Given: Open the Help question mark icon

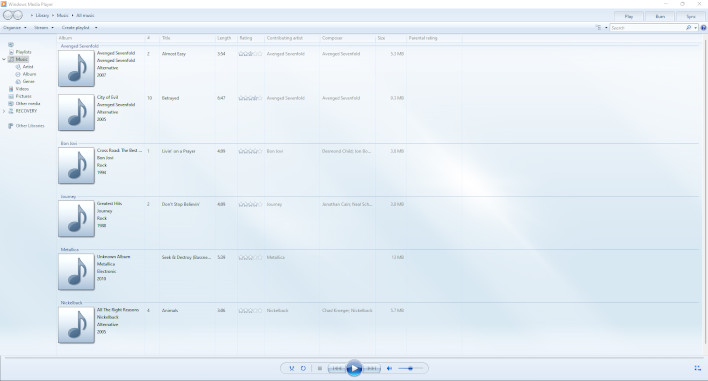Looking at the screenshot, I should coord(703,28).
